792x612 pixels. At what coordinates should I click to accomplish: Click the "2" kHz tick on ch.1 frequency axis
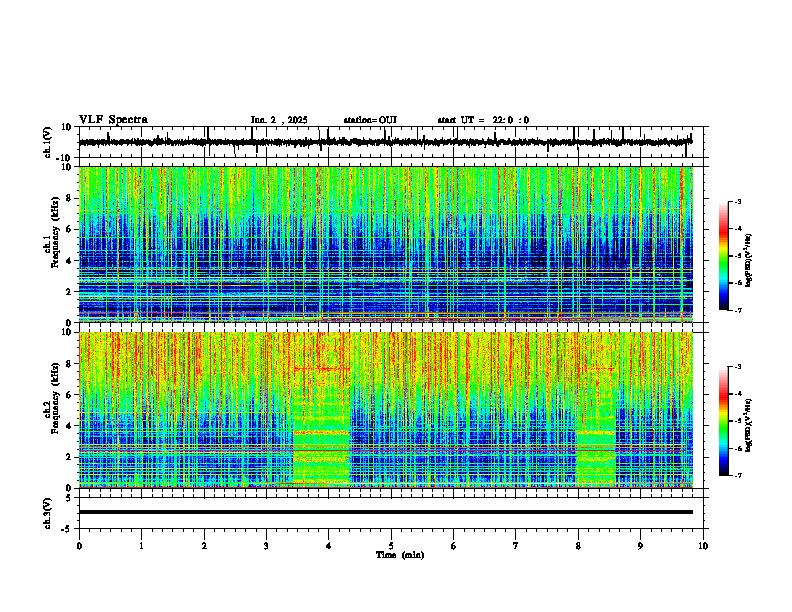[70, 291]
